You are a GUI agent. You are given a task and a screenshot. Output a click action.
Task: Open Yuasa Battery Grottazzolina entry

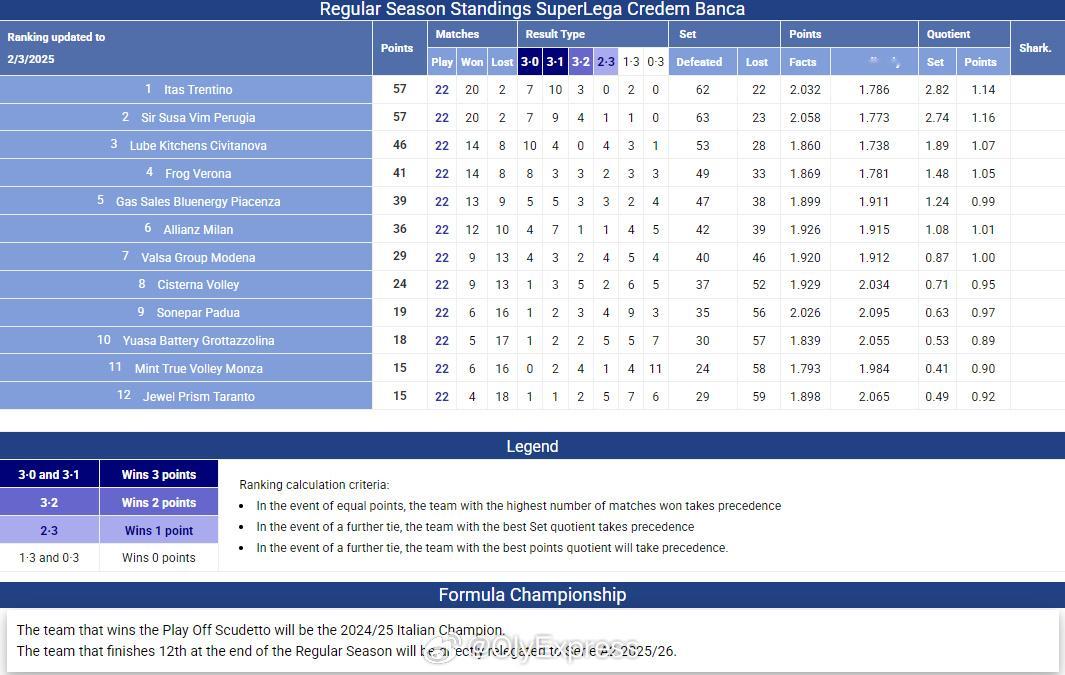198,340
